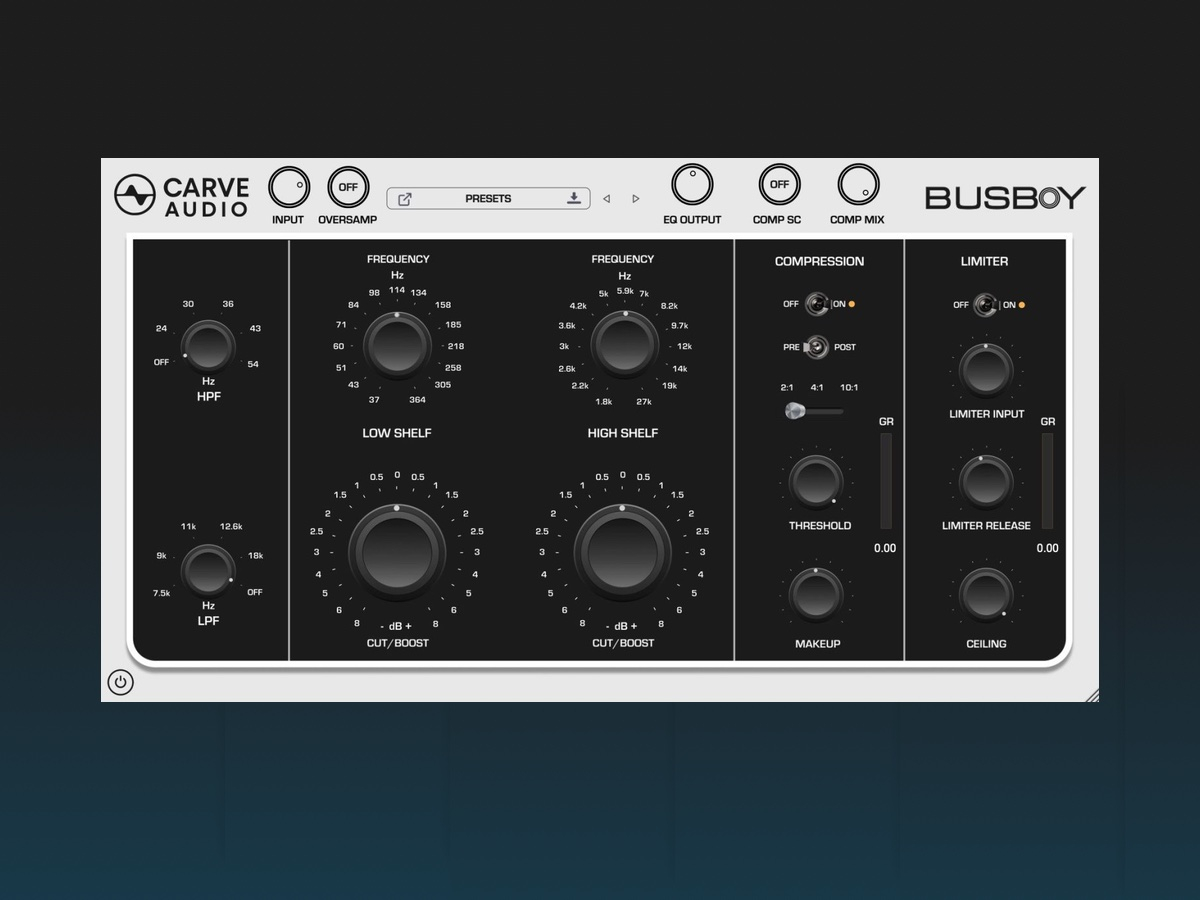The width and height of the screenshot is (1200, 900).
Task: Click the Low Shelf frequency knob
Action: [397, 344]
